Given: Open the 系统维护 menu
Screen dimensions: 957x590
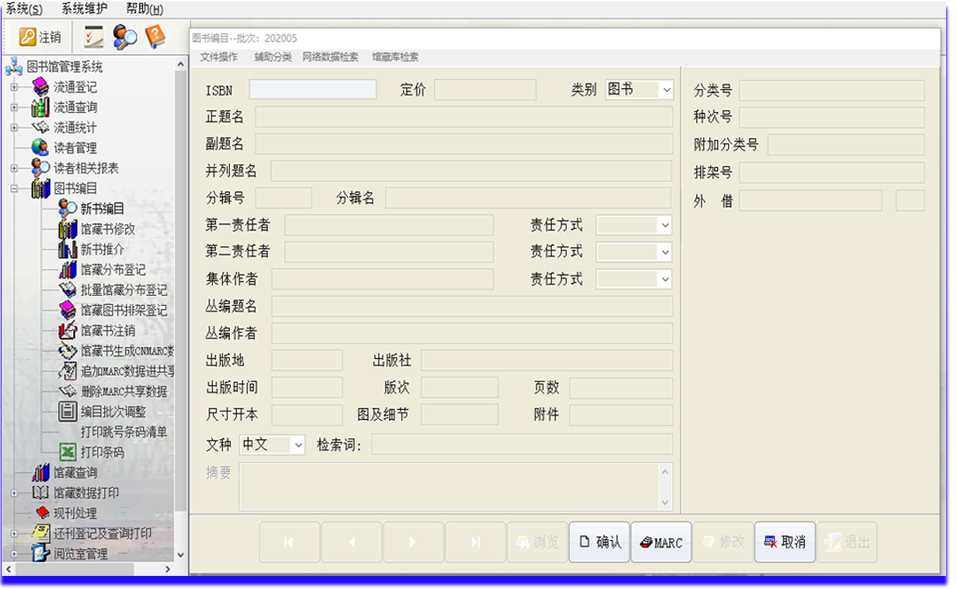Looking at the screenshot, I should click(x=85, y=9).
